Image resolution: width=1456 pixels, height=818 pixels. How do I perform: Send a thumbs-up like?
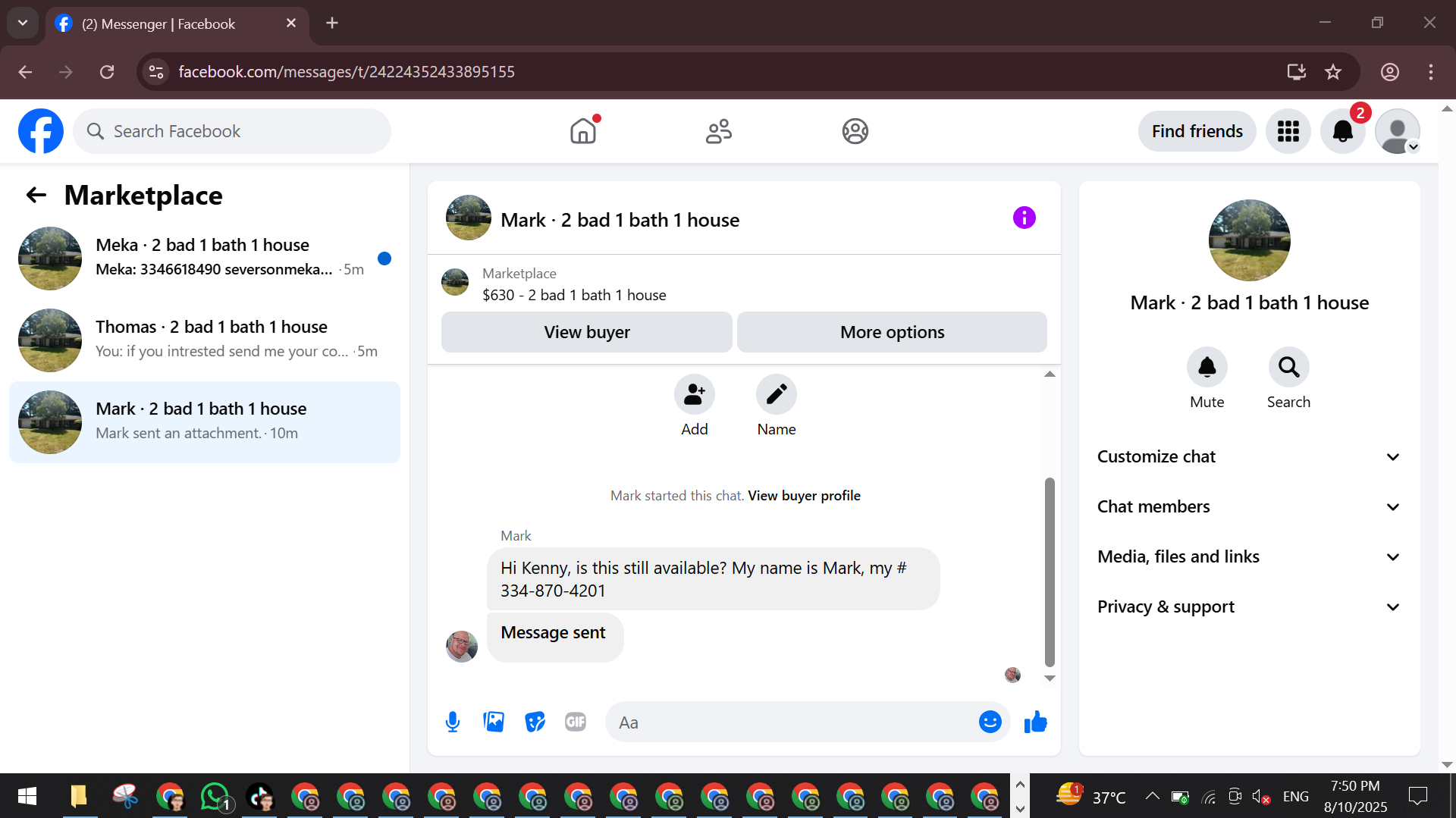pos(1035,722)
